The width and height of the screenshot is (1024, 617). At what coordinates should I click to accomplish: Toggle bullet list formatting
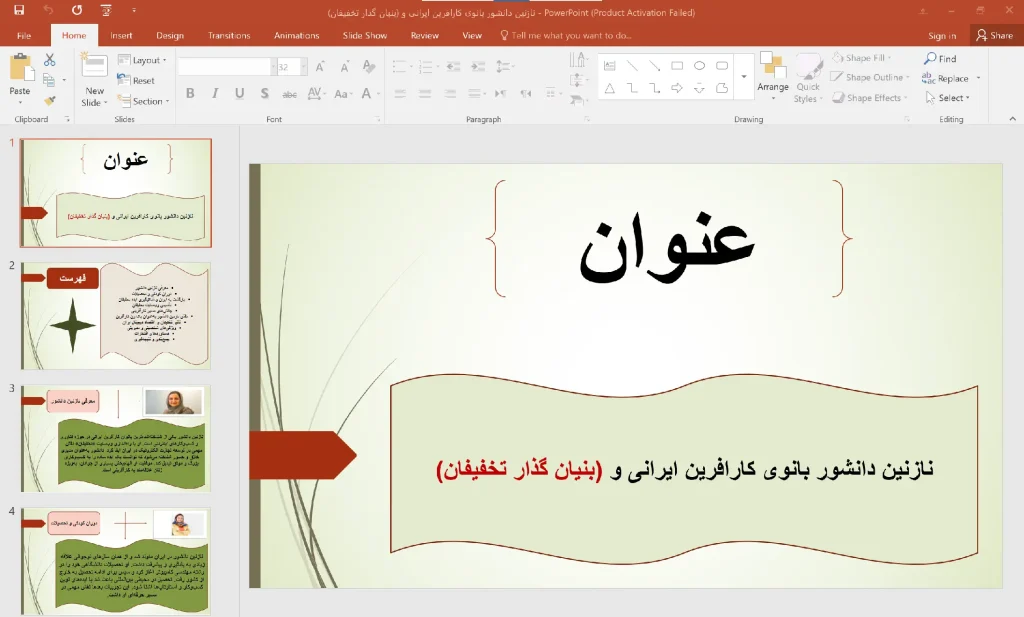(x=400, y=64)
